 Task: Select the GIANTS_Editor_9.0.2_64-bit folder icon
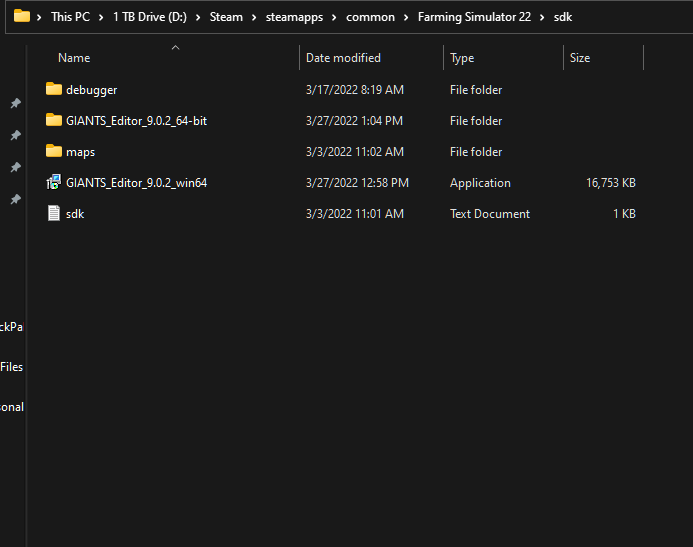(53, 120)
